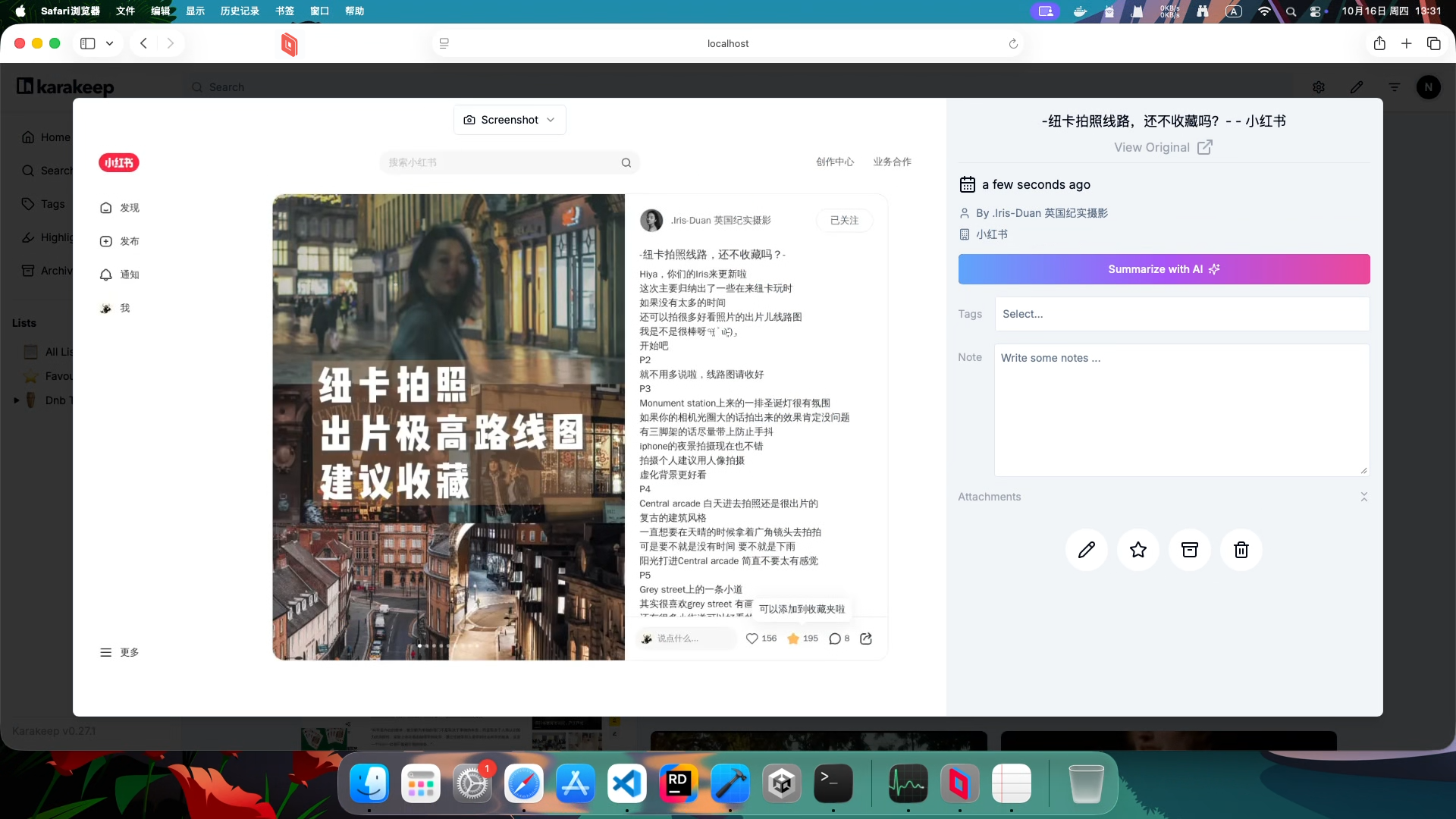Click the Safari share icon
This screenshot has height=819, width=1456.
[x=1379, y=44]
